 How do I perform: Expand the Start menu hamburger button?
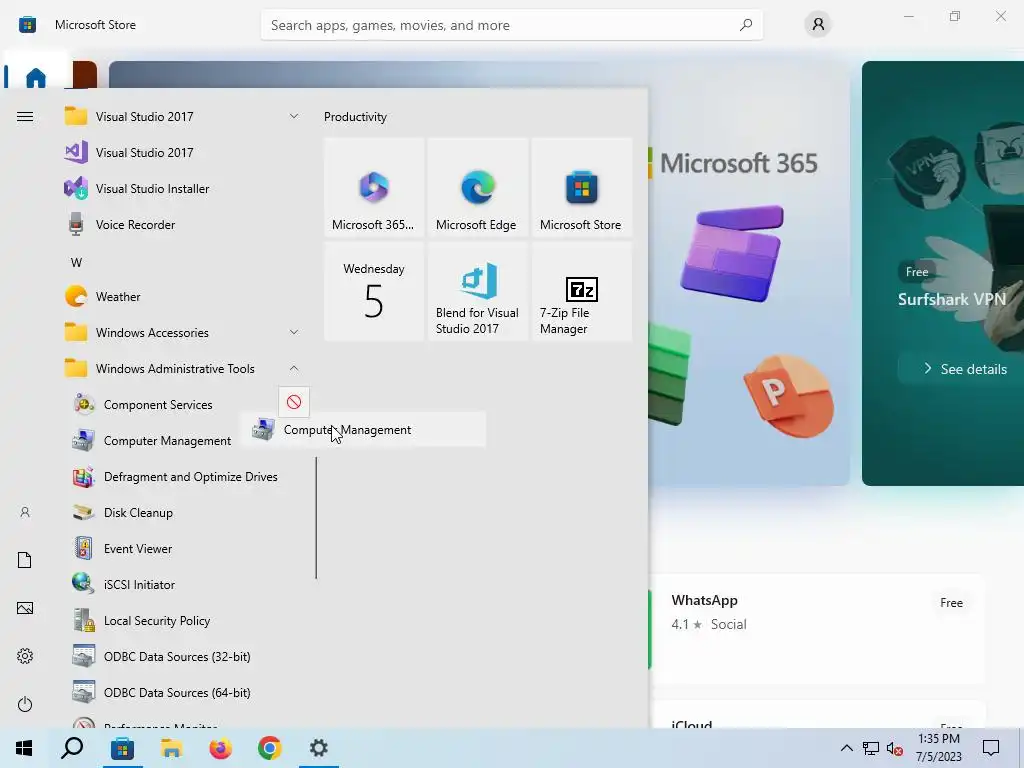coord(25,117)
